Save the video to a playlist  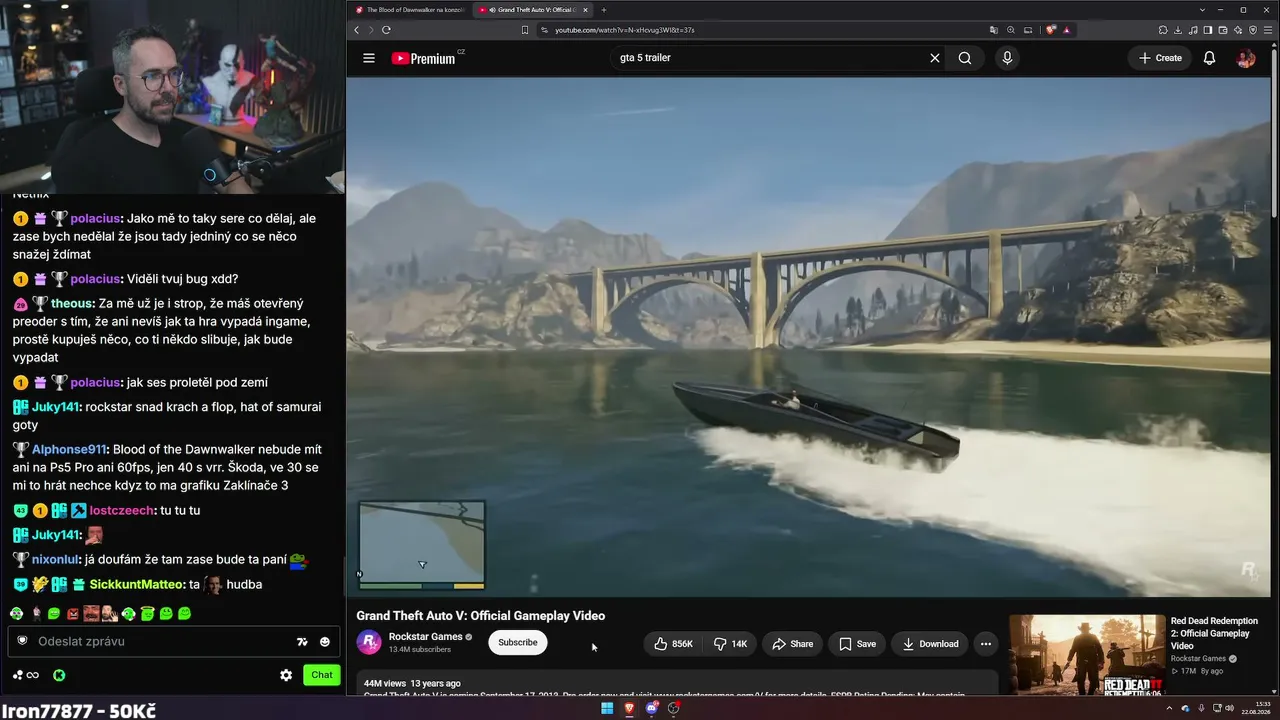pyautogui.click(x=857, y=644)
